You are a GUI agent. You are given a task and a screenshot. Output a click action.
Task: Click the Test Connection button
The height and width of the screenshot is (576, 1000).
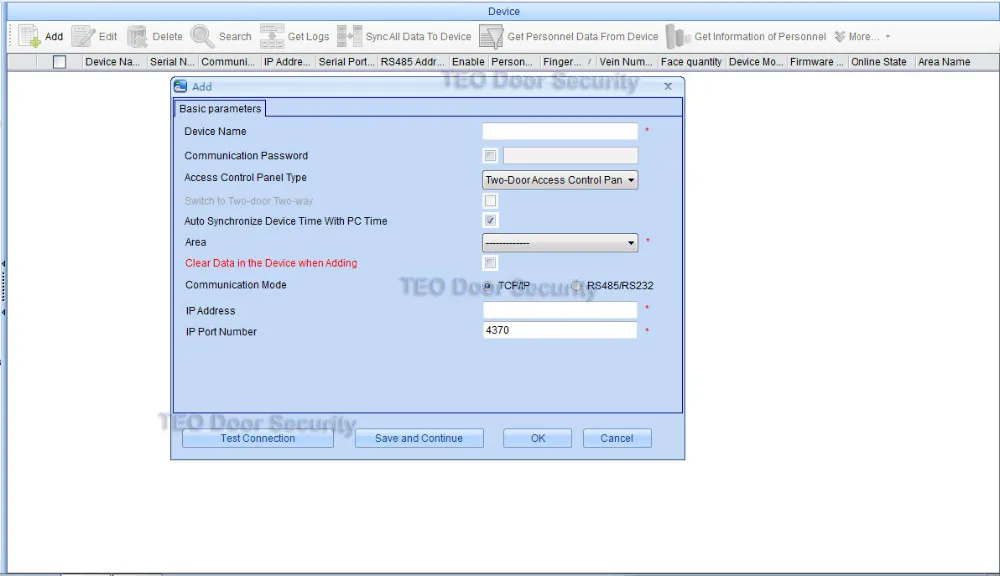[x=258, y=438]
